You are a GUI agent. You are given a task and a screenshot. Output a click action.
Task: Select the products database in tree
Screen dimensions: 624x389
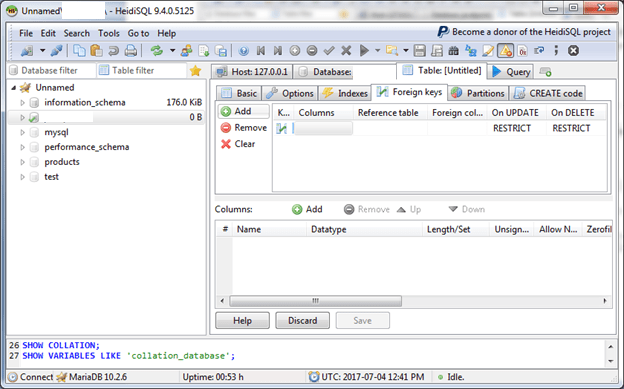coord(62,162)
